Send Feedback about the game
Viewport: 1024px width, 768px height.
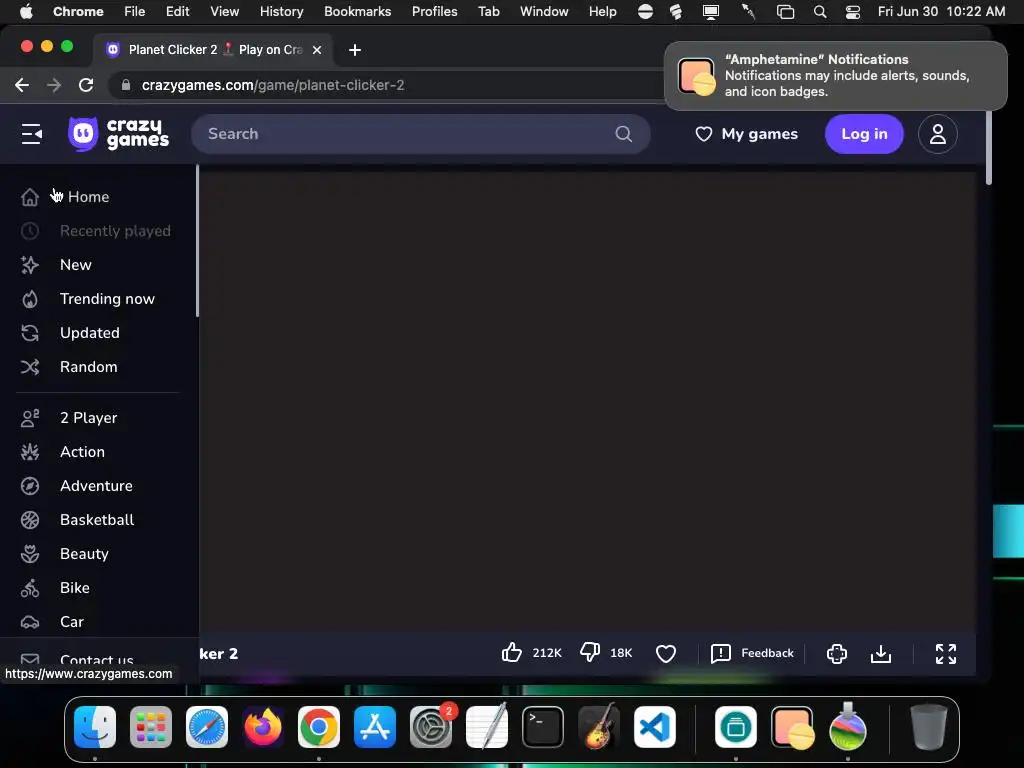coord(752,653)
